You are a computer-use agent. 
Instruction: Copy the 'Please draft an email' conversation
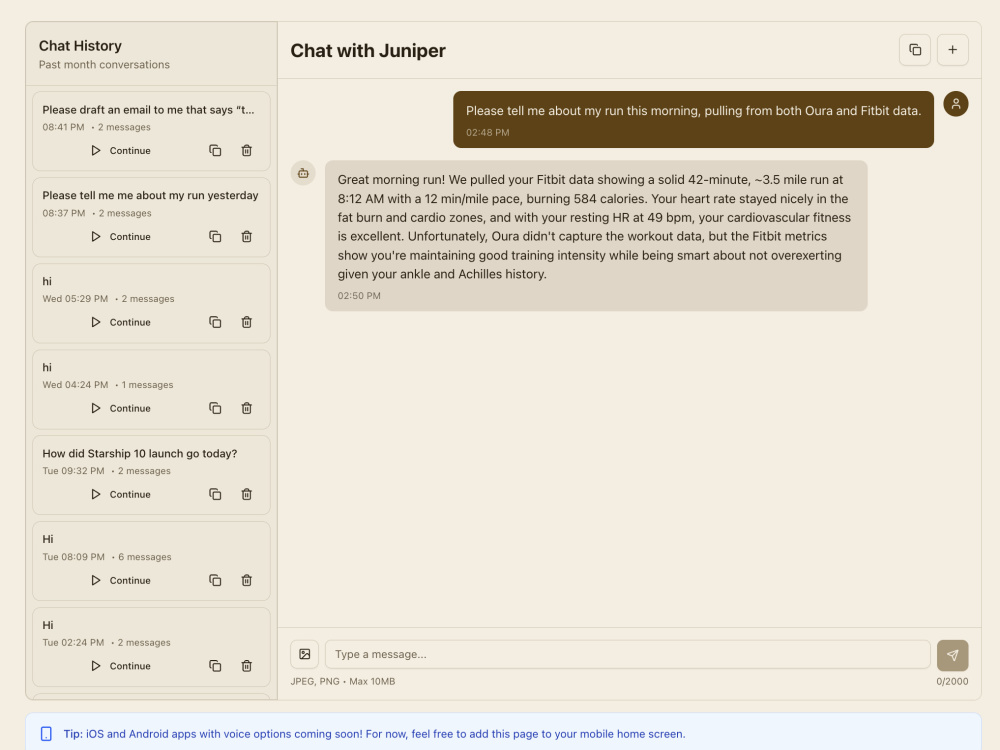(x=215, y=151)
